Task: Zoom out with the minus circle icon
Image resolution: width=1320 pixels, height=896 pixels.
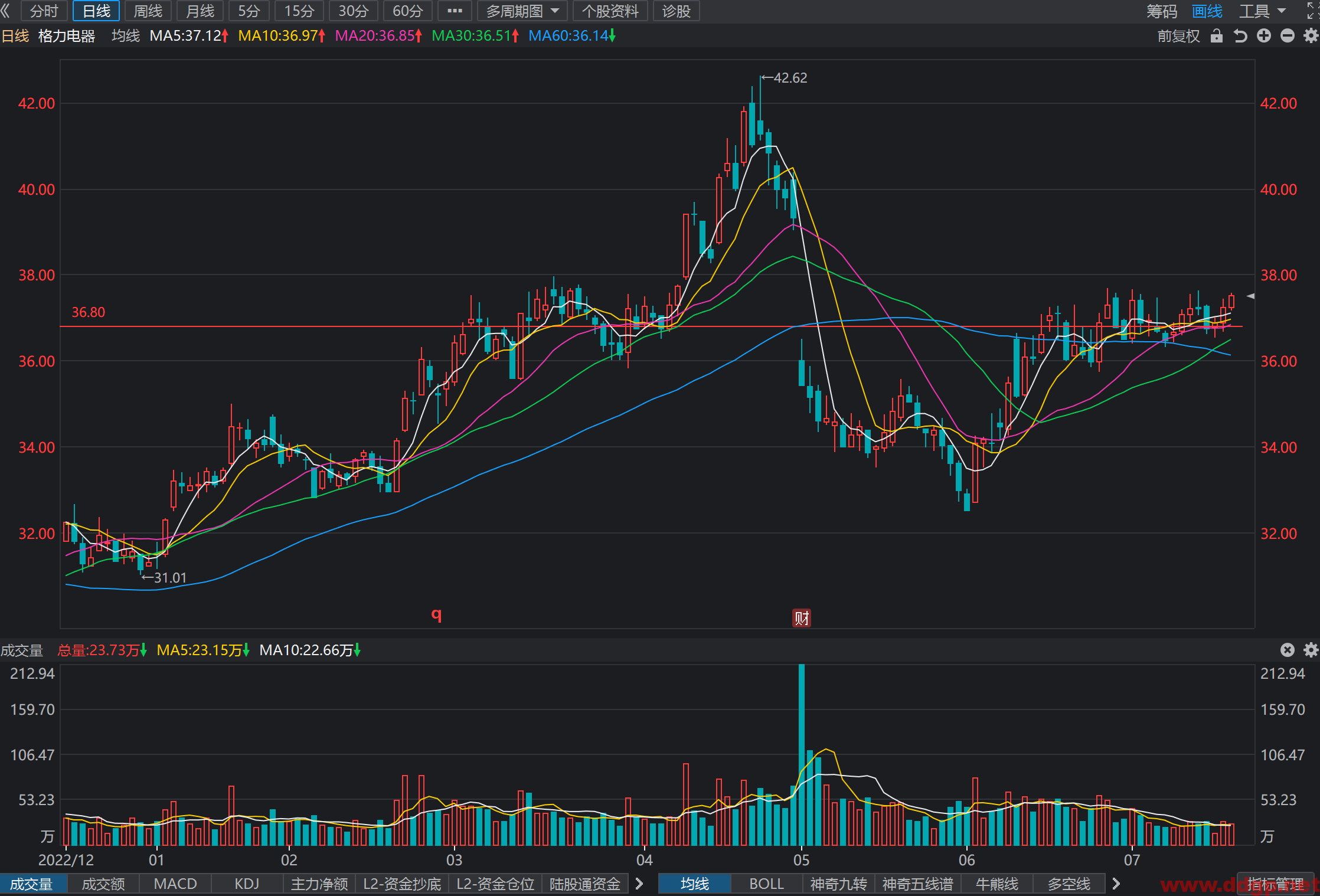Action: (1288, 36)
